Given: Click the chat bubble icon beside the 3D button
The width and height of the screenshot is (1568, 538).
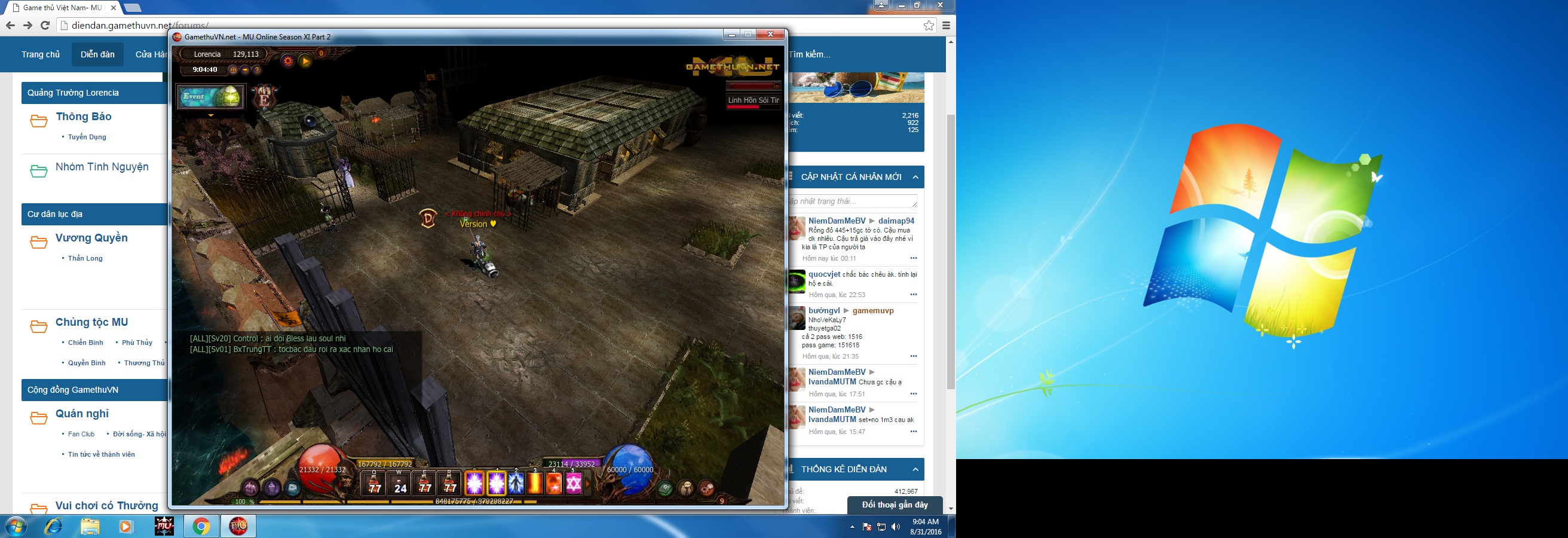Looking at the screenshot, I should tap(244, 70).
